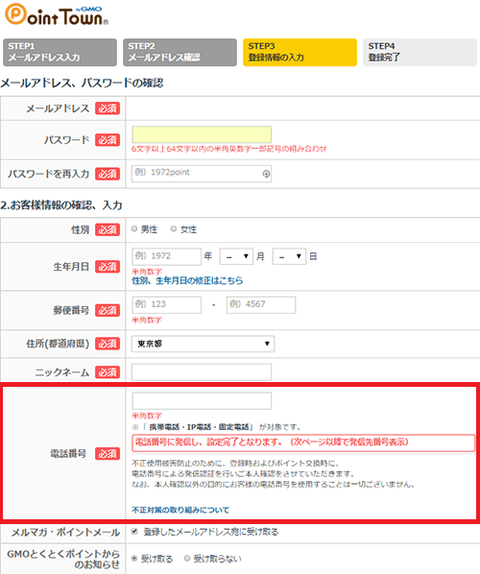Select the STEP4 登録完了 tab
Screen dimensions: 480x574
point(420,52)
